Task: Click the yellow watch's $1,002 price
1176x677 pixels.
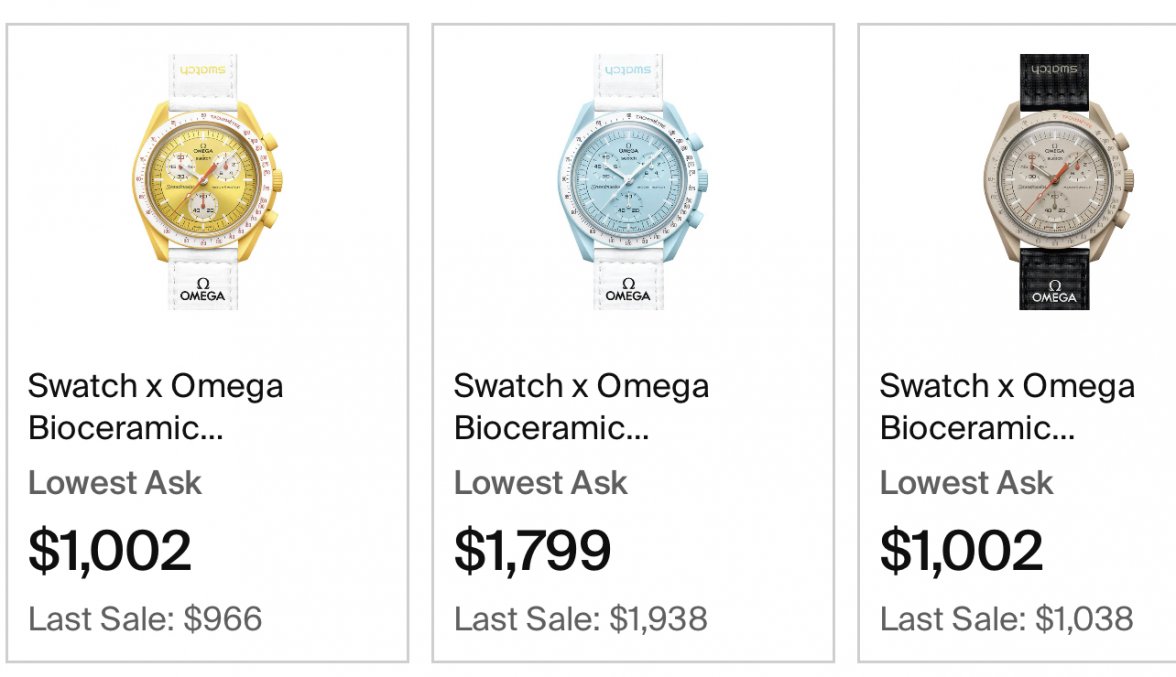Action: pyautogui.click(x=109, y=550)
